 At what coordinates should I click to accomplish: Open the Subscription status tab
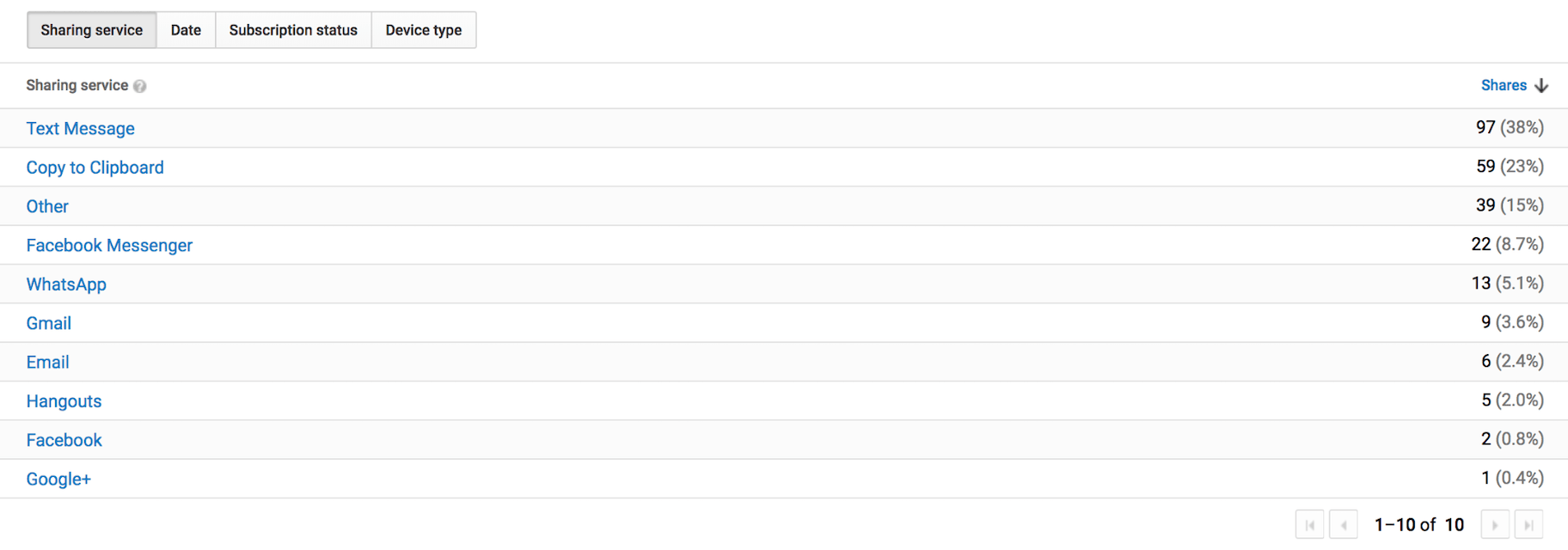[x=293, y=30]
